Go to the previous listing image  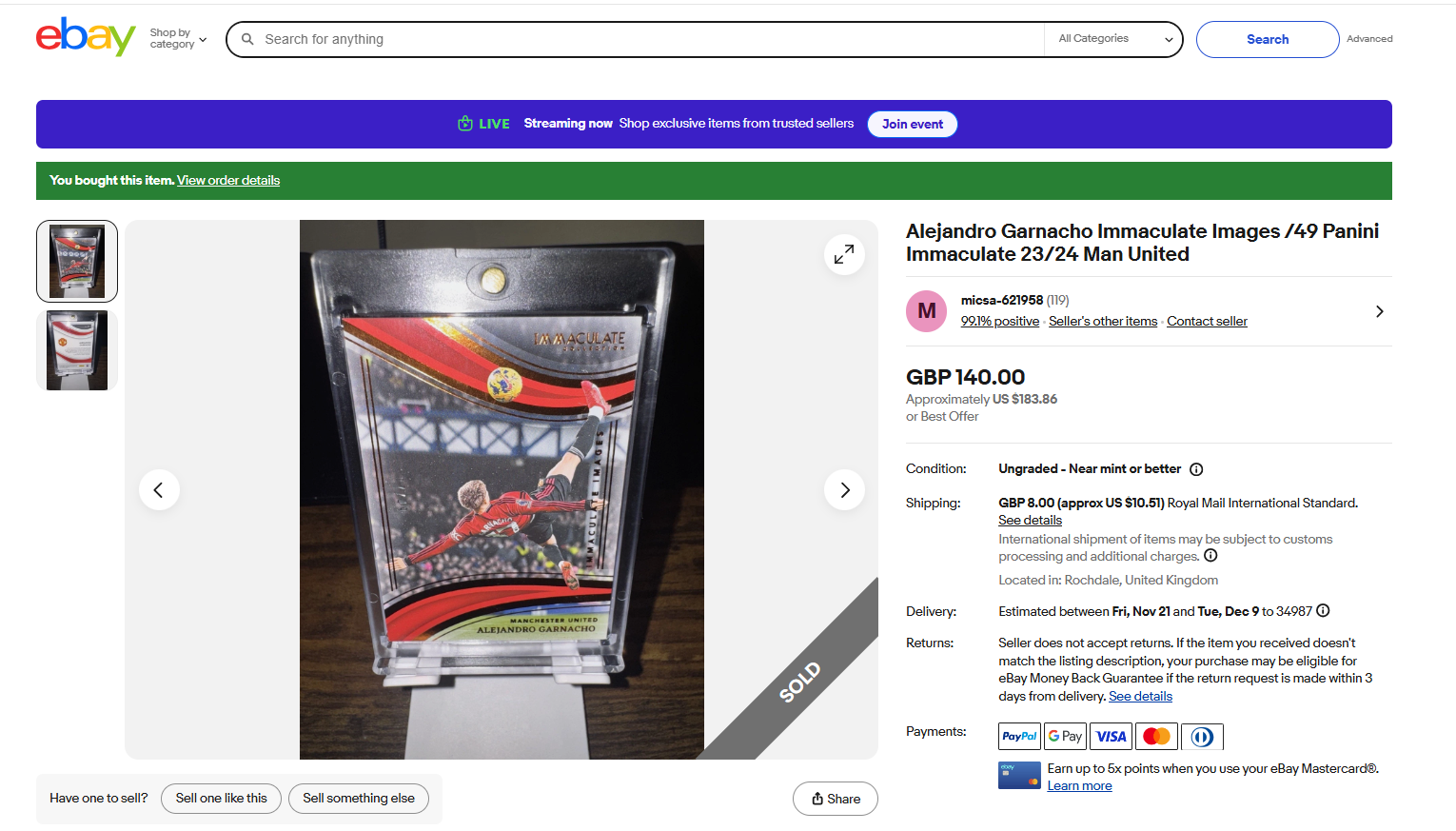tap(159, 490)
